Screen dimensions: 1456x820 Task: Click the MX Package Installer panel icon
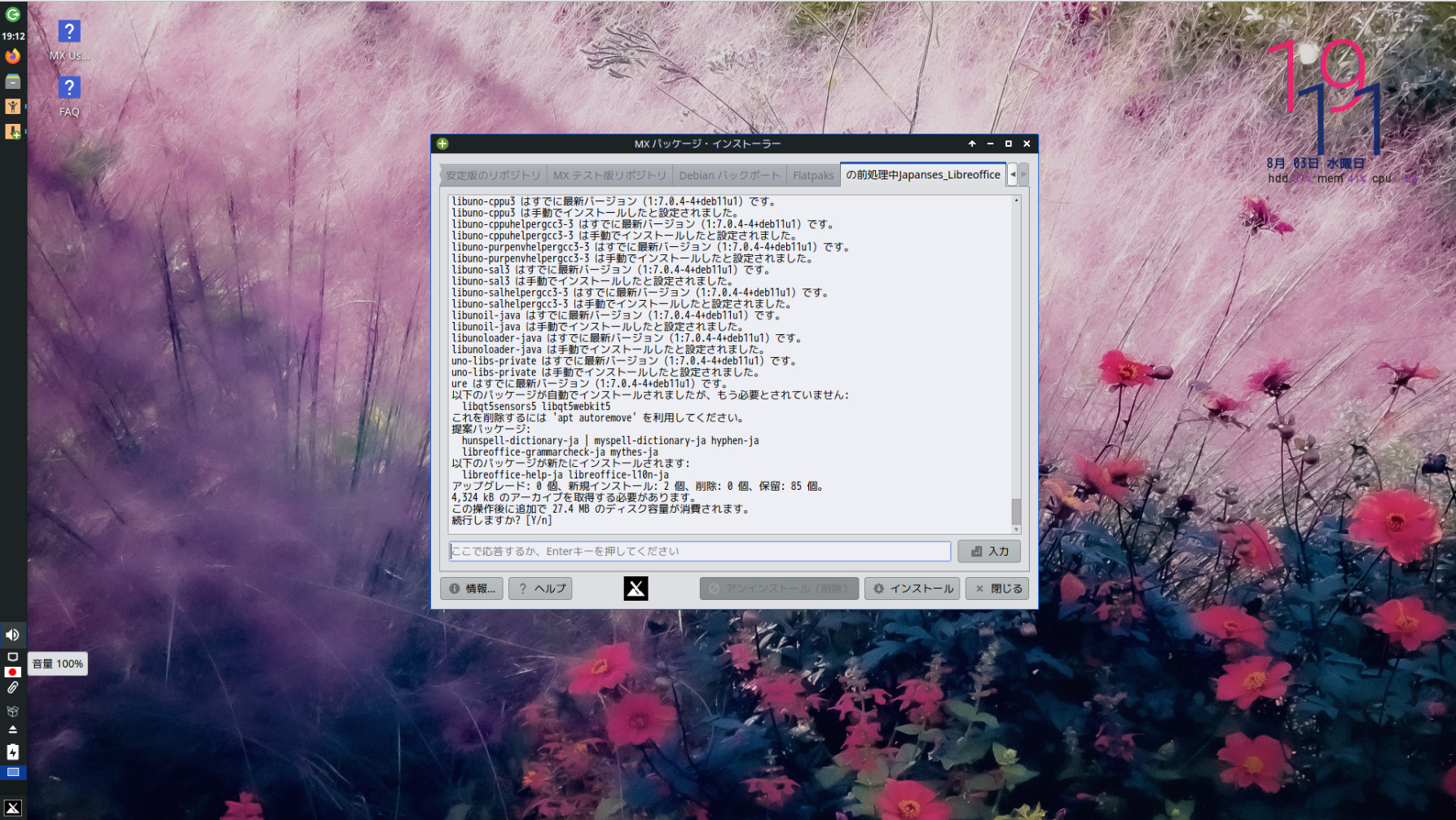coord(13,131)
